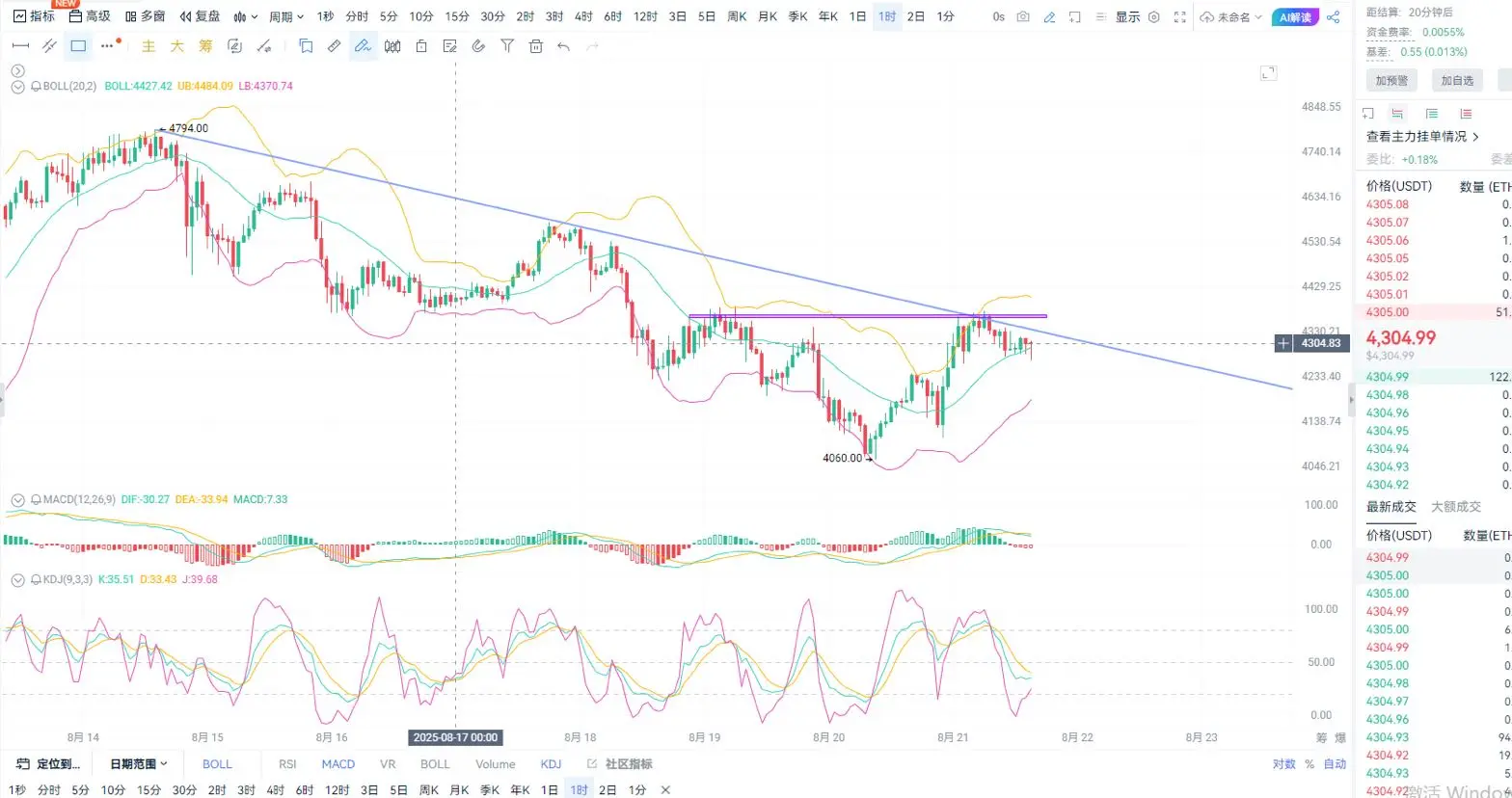Image resolution: width=1512 pixels, height=798 pixels.
Task: Collapse the MACD indicator panel chevron
Action: click(18, 499)
